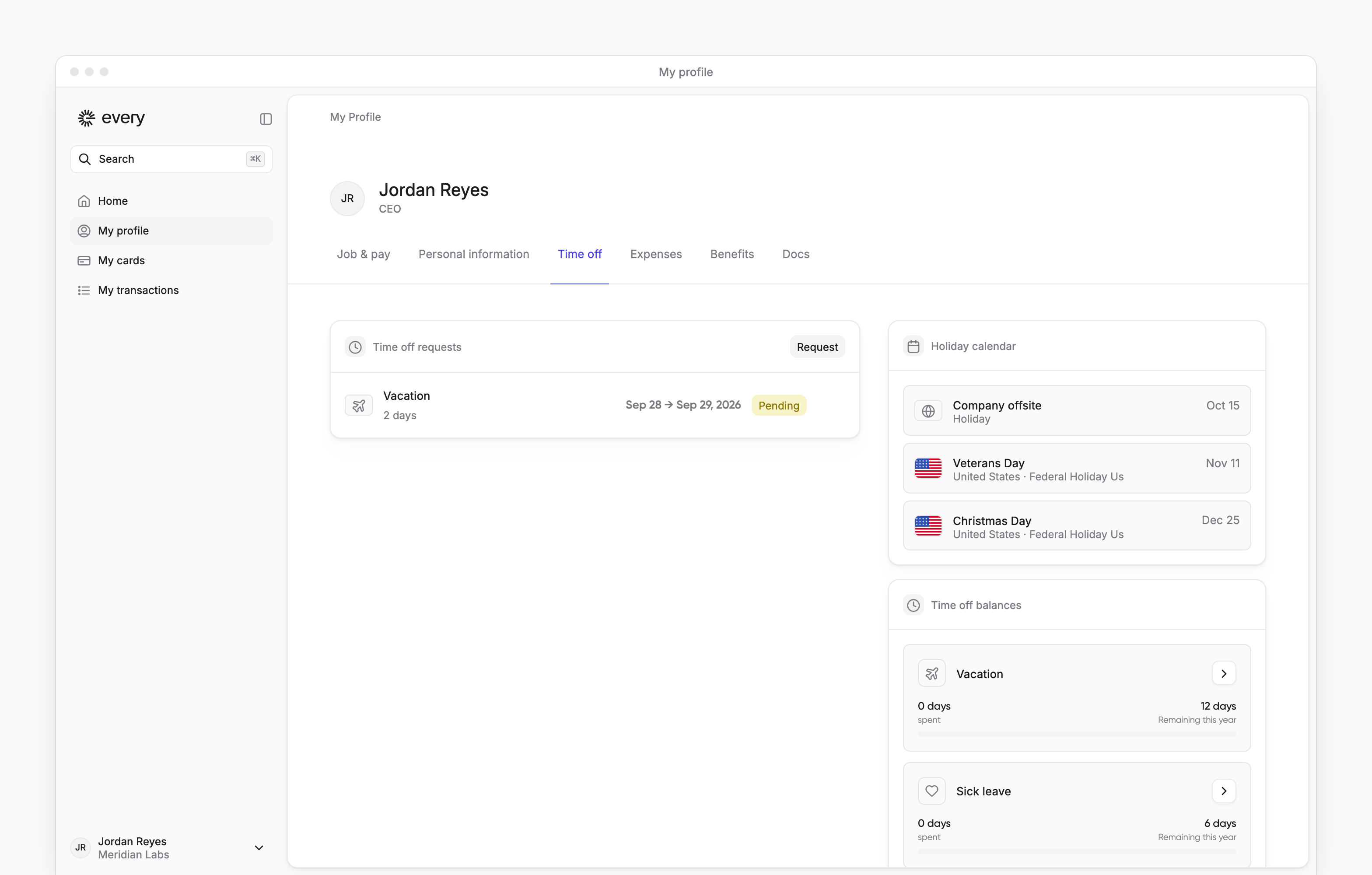Click the Veterans Day US flag icon
This screenshot has width=1372, height=875.
pos(928,468)
